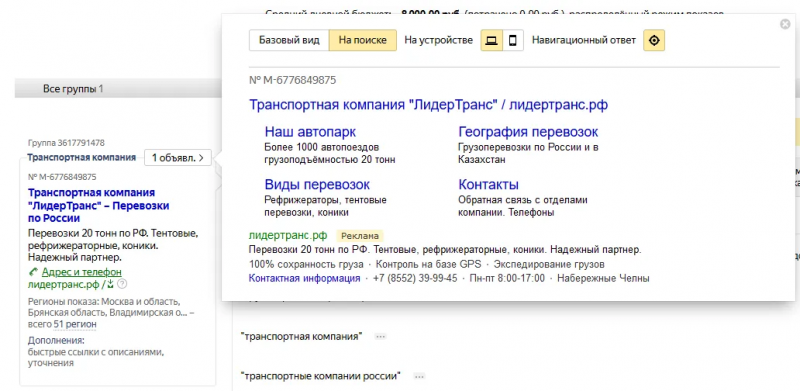This screenshot has width=800, height=391.
Task: Open the Виды перевозок sitelink
Action: pyautogui.click(x=317, y=184)
